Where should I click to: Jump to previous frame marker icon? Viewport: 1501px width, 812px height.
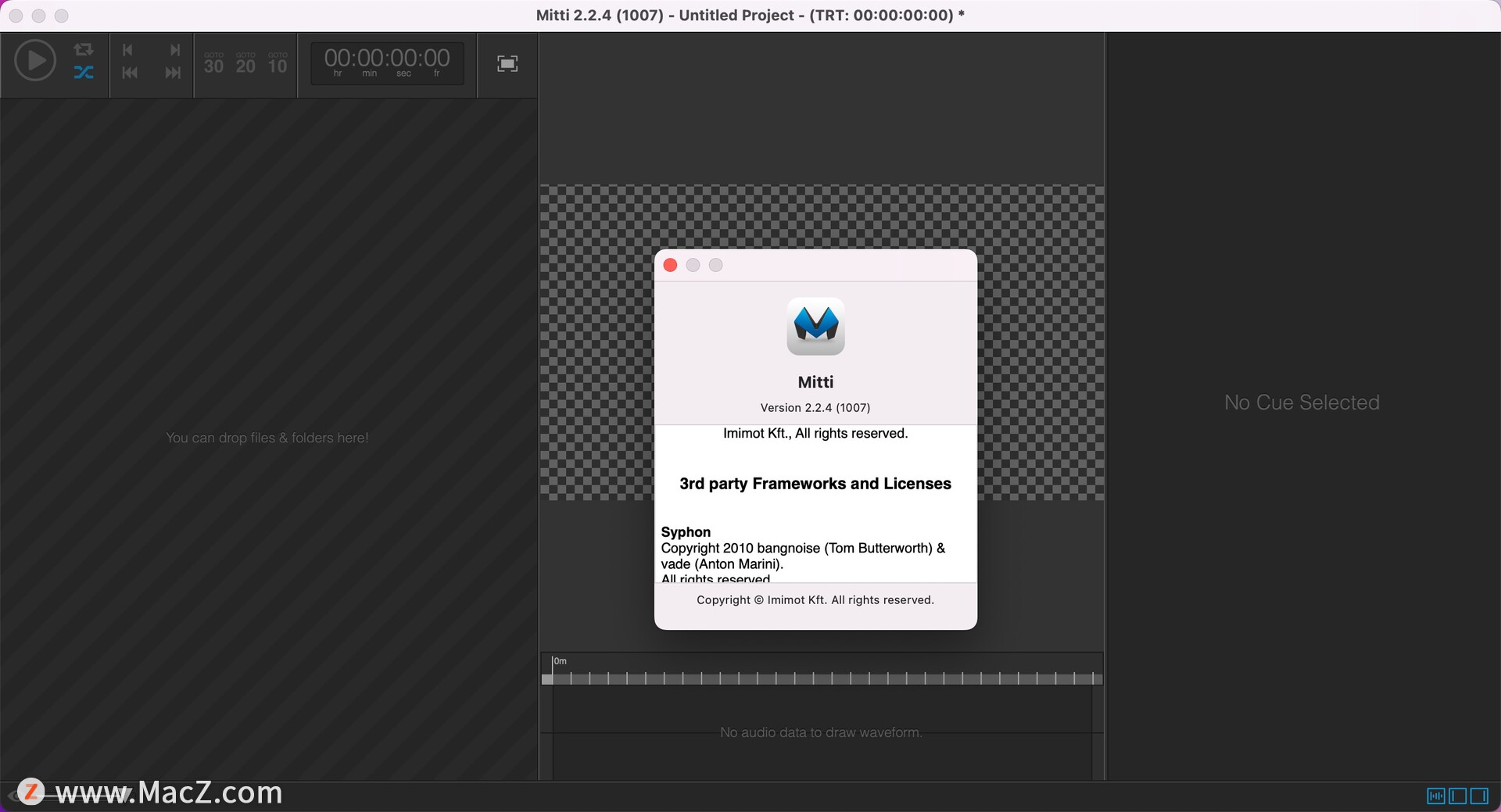[128, 50]
